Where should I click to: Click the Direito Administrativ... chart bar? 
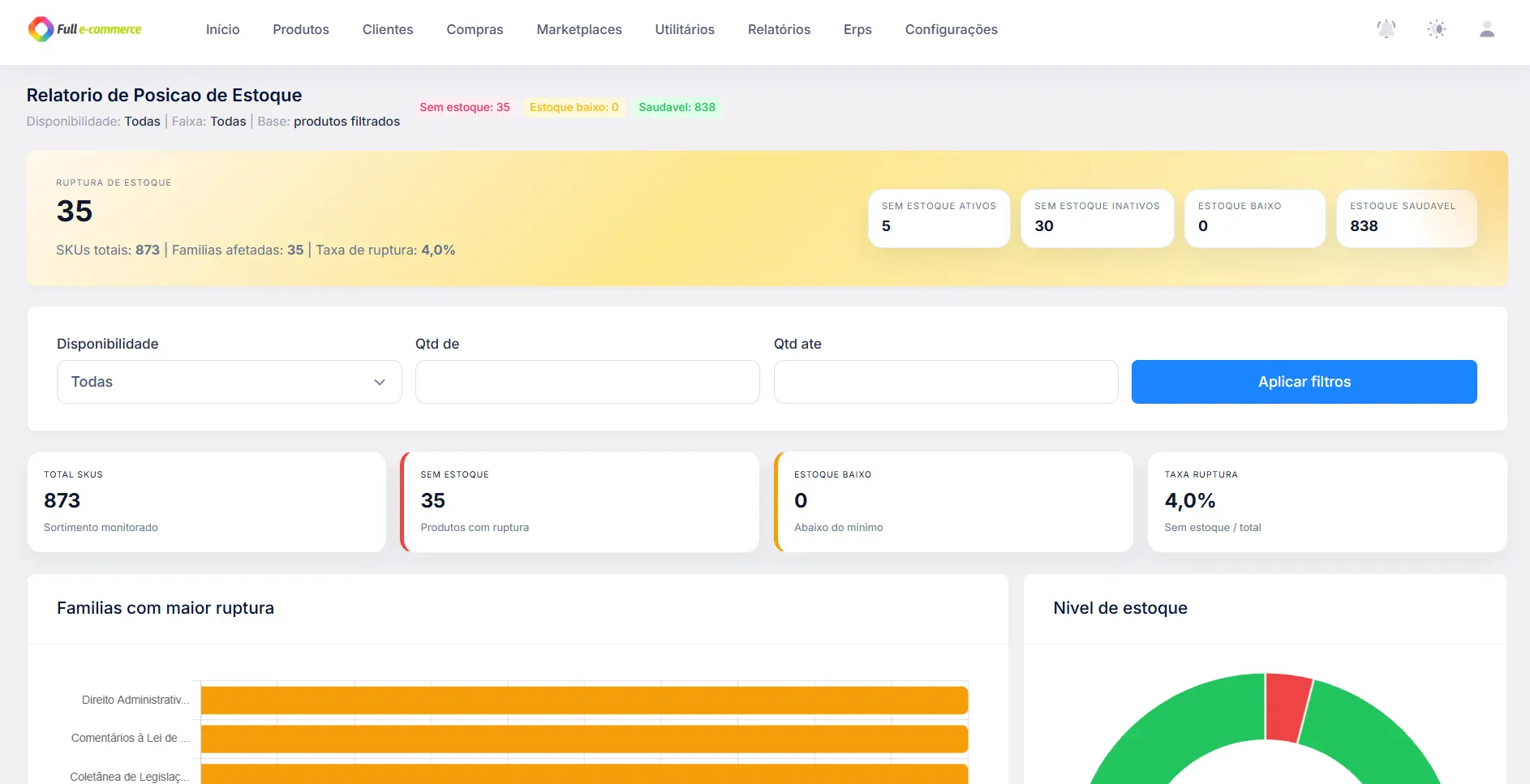(x=584, y=700)
